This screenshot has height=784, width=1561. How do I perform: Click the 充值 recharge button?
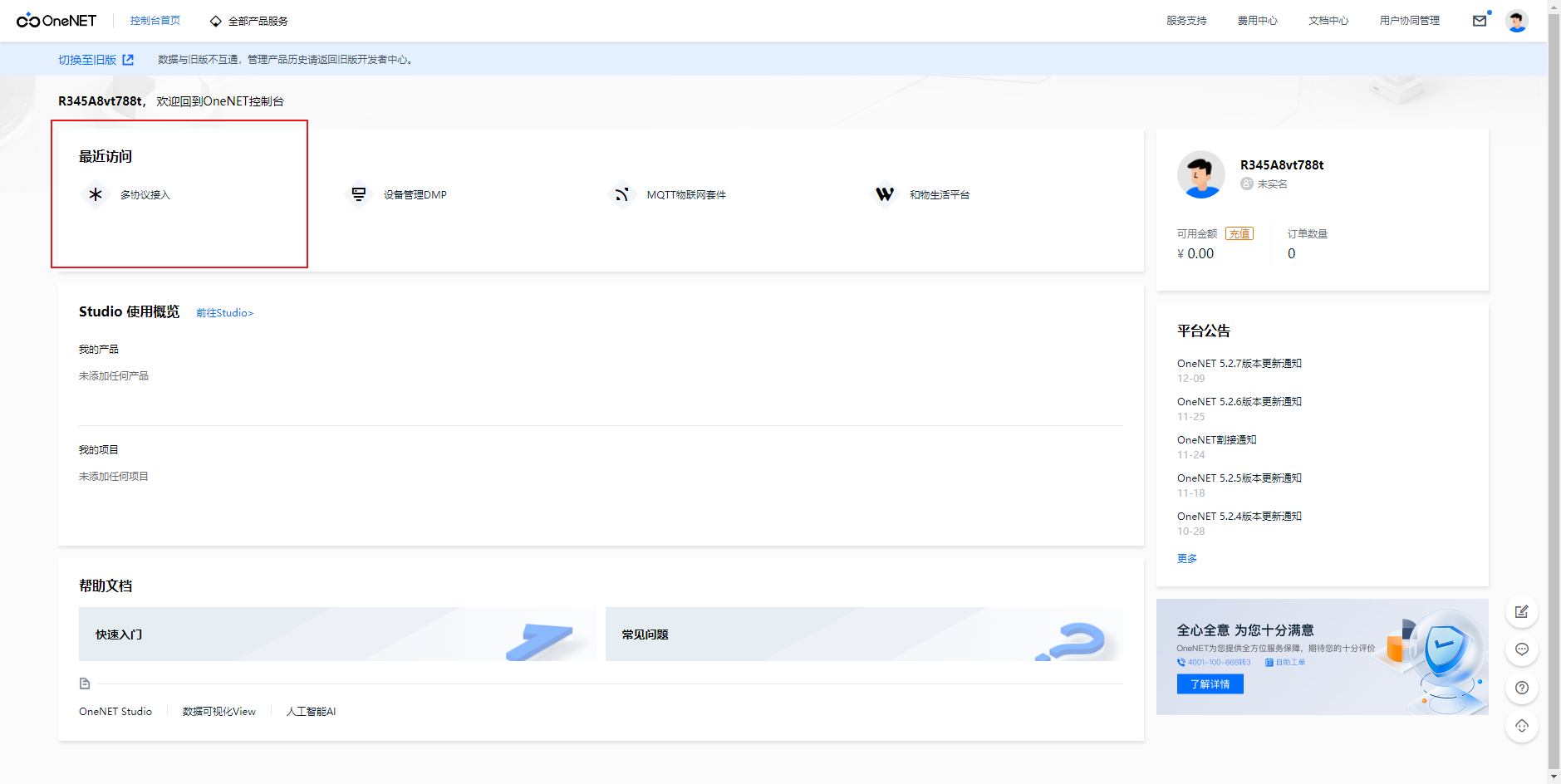(x=1239, y=233)
